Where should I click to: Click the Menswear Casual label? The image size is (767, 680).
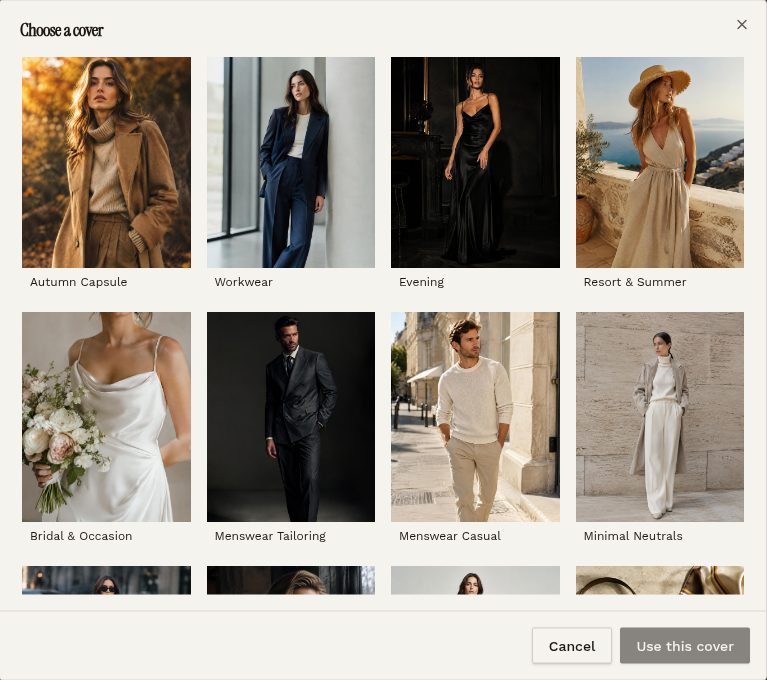point(450,536)
